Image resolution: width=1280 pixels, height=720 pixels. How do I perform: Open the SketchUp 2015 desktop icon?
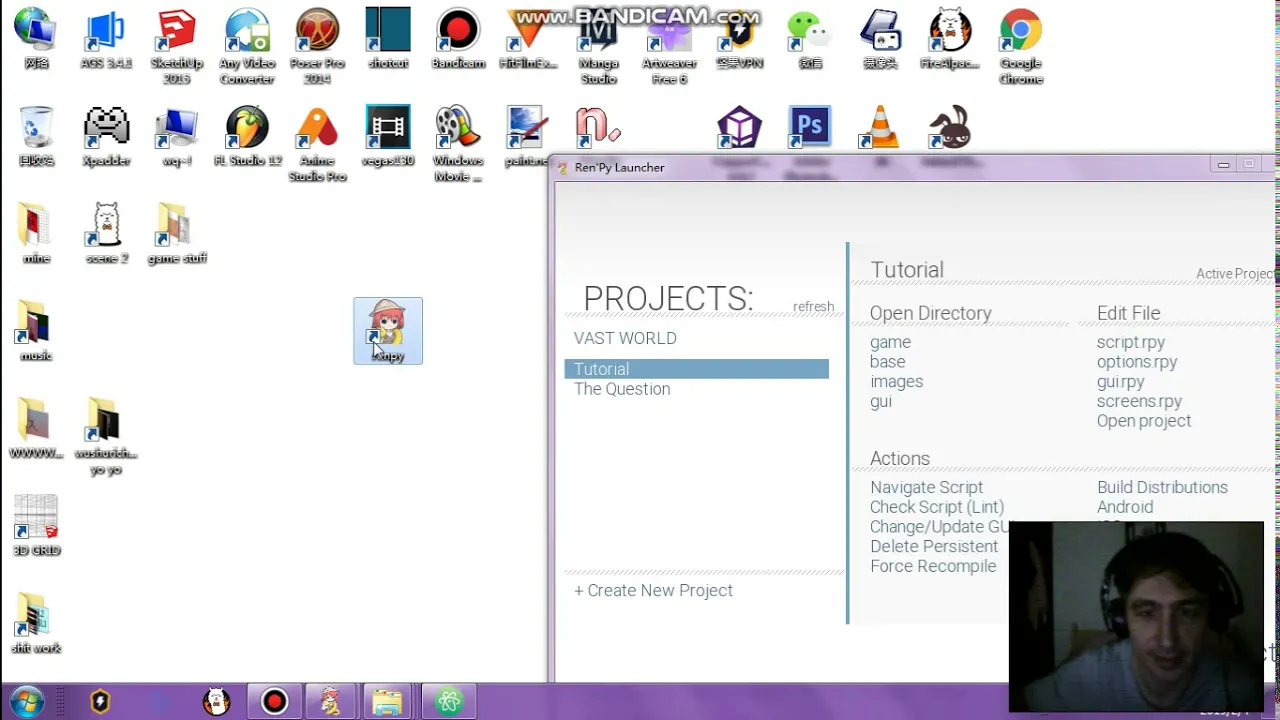[x=176, y=47]
